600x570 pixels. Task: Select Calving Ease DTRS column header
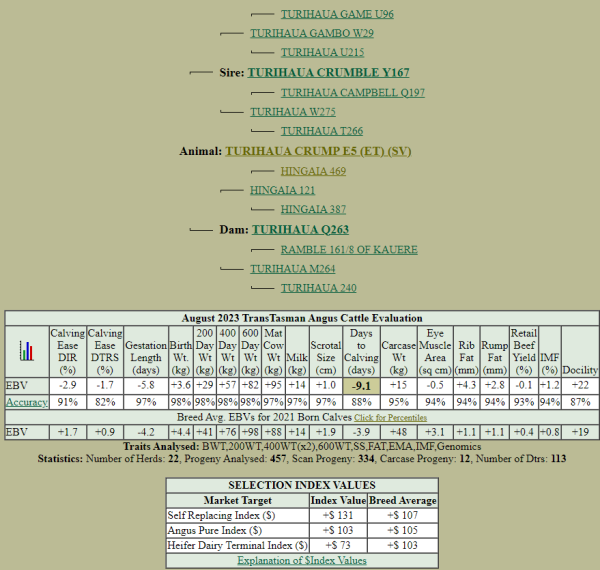tap(105, 352)
